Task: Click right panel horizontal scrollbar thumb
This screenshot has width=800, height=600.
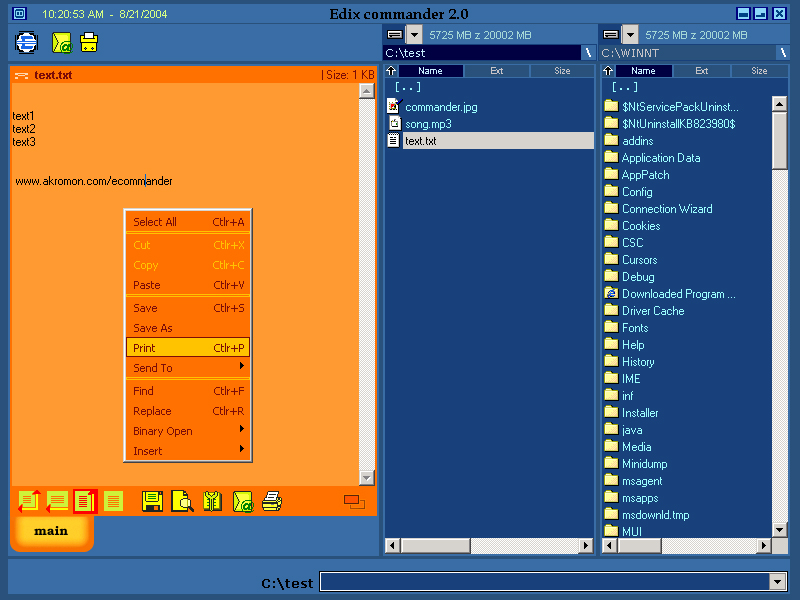Action: (x=640, y=545)
